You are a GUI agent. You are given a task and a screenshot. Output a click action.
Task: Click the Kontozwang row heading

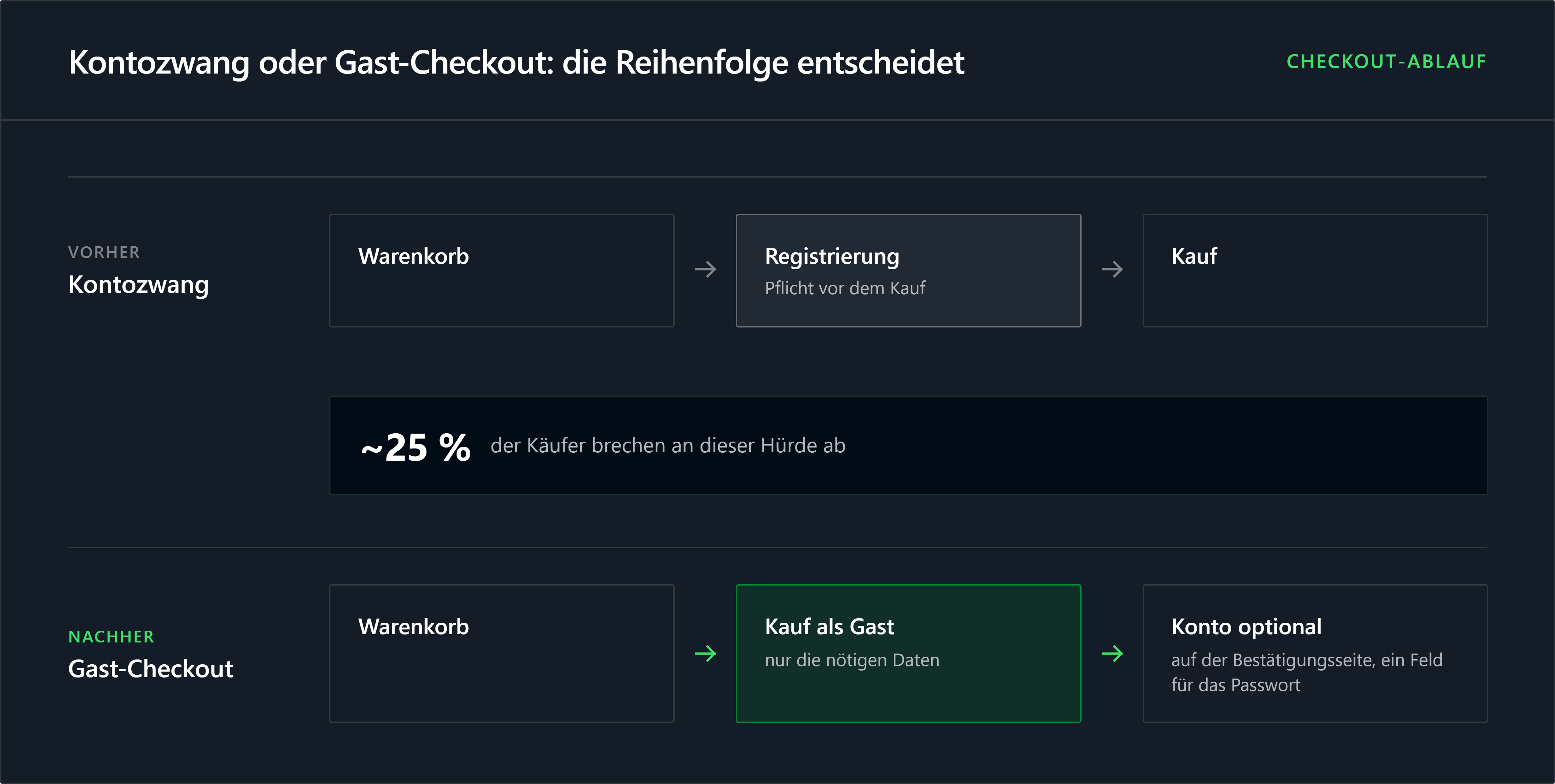click(x=138, y=284)
